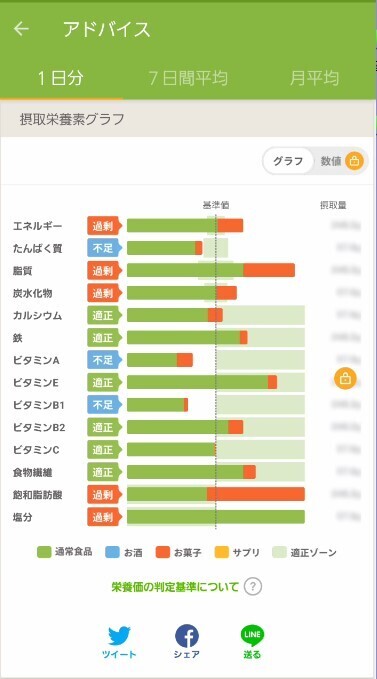Click the ツイート label
This screenshot has height=679, width=377.
[119, 655]
